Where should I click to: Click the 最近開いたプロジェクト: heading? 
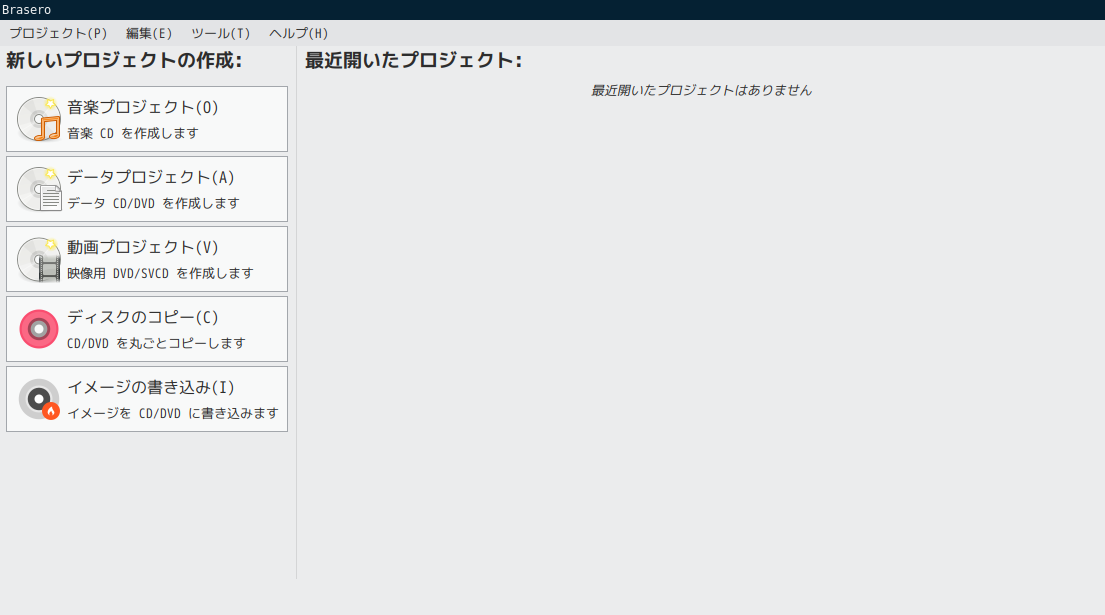tap(414, 61)
